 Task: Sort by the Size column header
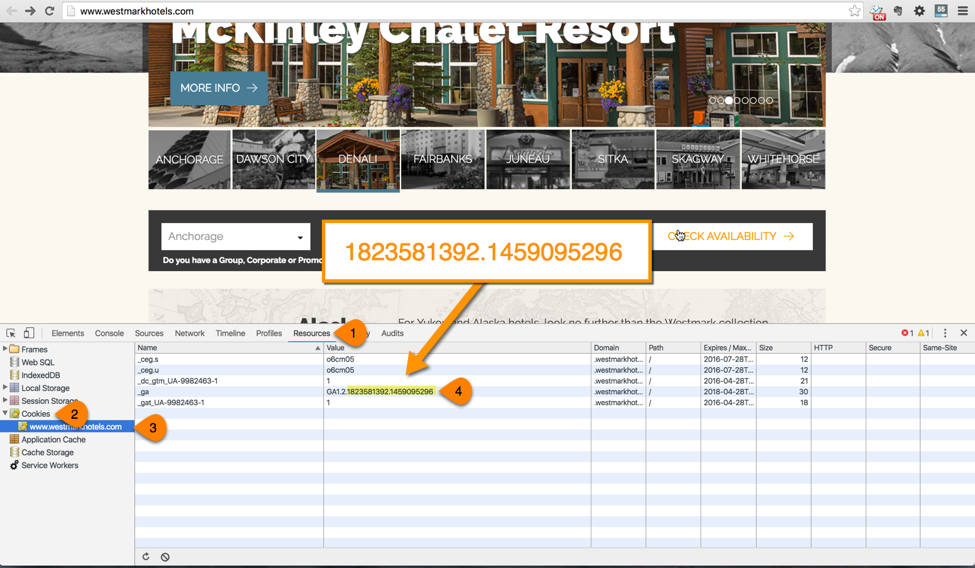pos(783,348)
